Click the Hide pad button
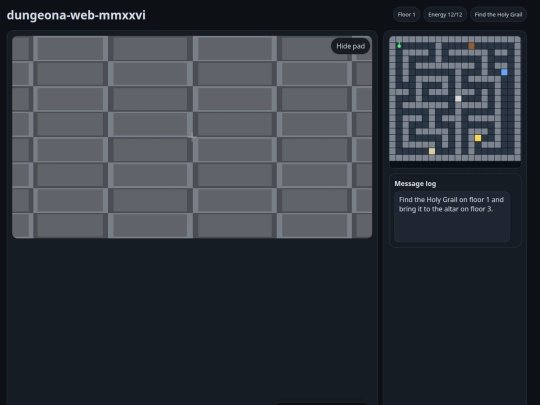 tap(350, 46)
